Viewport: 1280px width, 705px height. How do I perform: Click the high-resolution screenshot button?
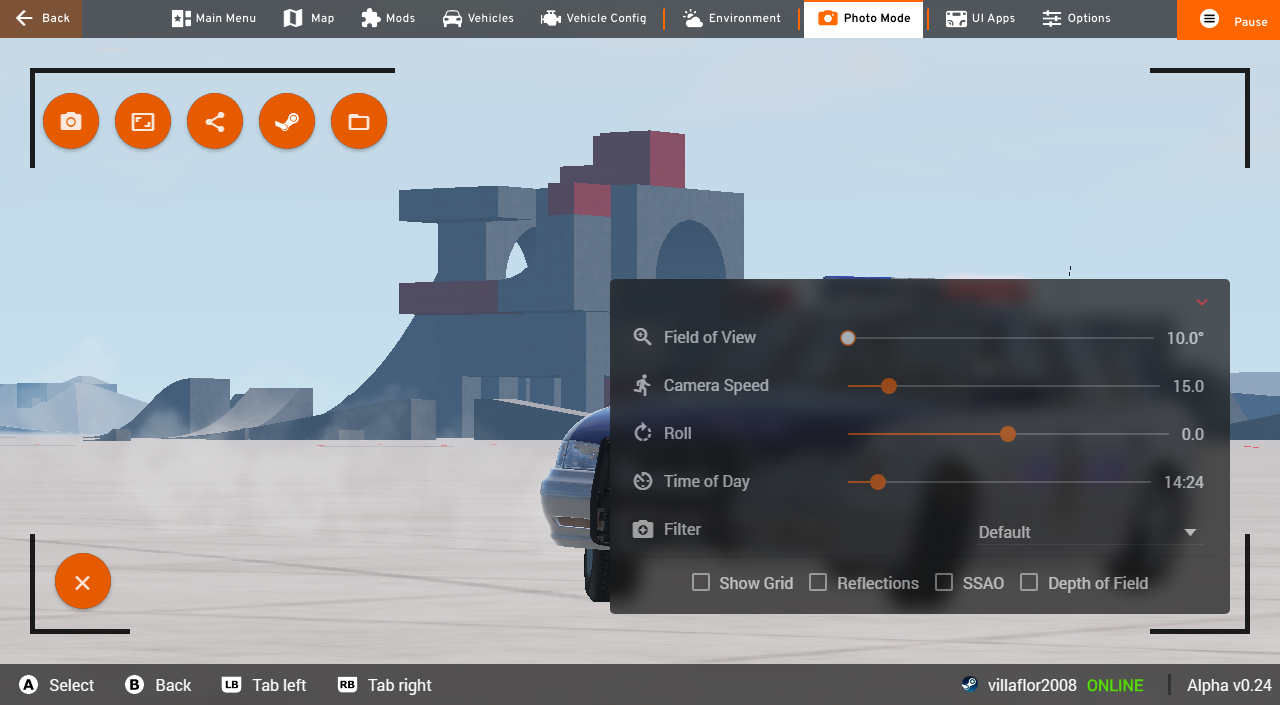[143, 121]
